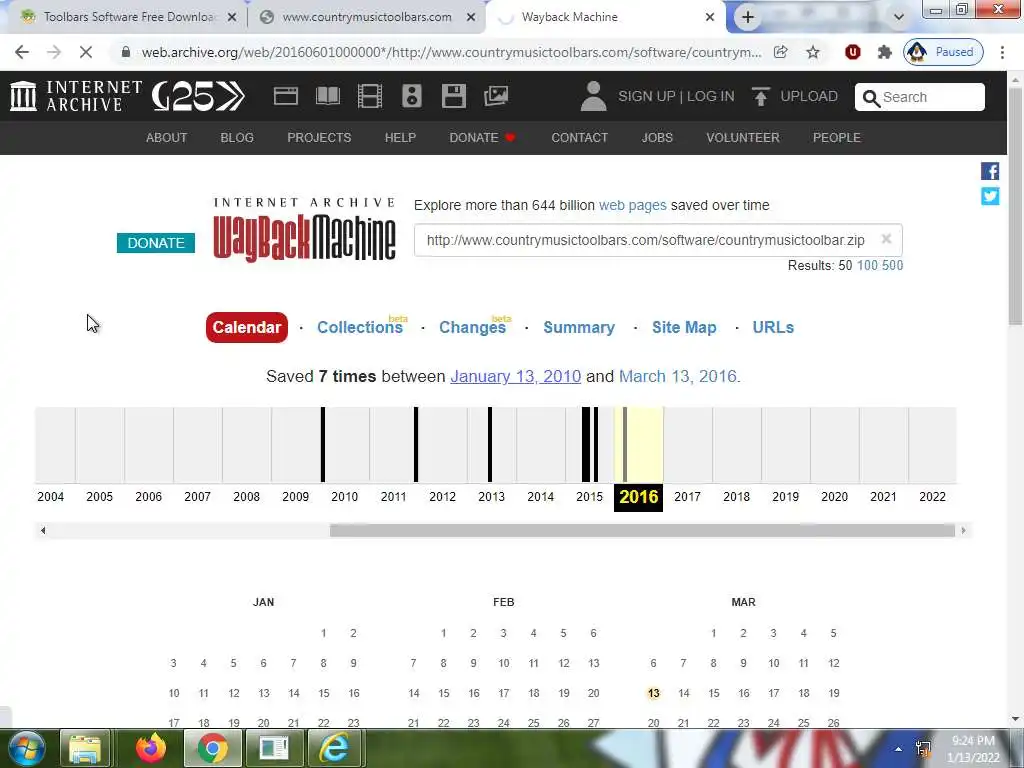Show 100 results link
Image resolution: width=1024 pixels, height=768 pixels.
pyautogui.click(x=867, y=265)
